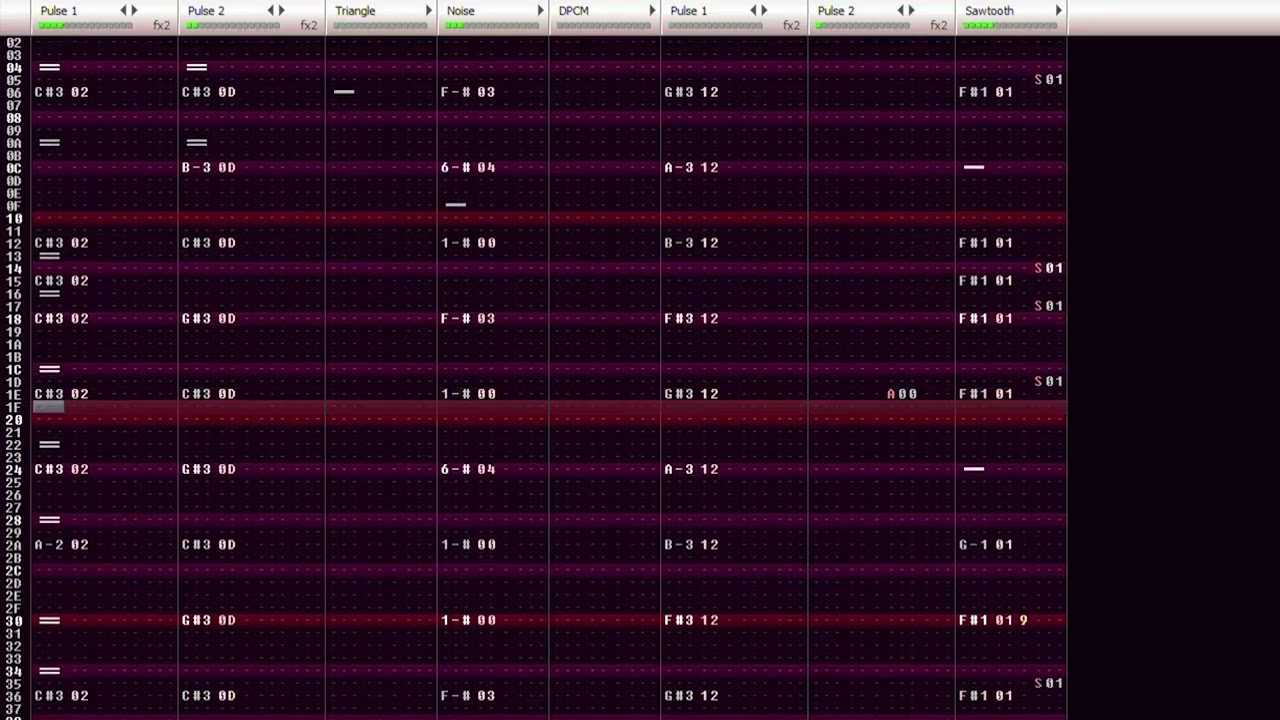
Task: Select G#3 0D note in row 24
Action: (x=209, y=469)
